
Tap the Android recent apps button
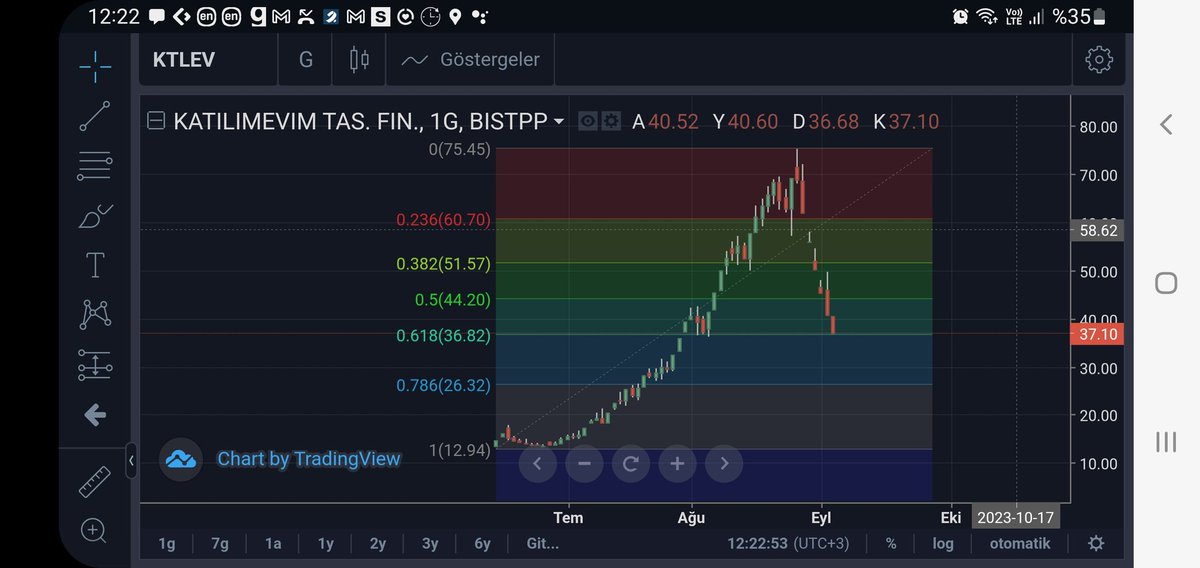[x=1165, y=442]
